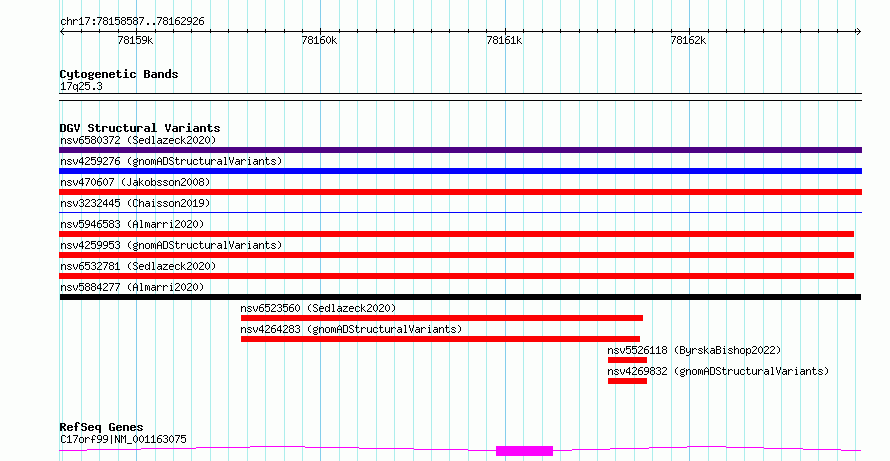Click the chr17:78158587..78162926 position text

(132, 22)
